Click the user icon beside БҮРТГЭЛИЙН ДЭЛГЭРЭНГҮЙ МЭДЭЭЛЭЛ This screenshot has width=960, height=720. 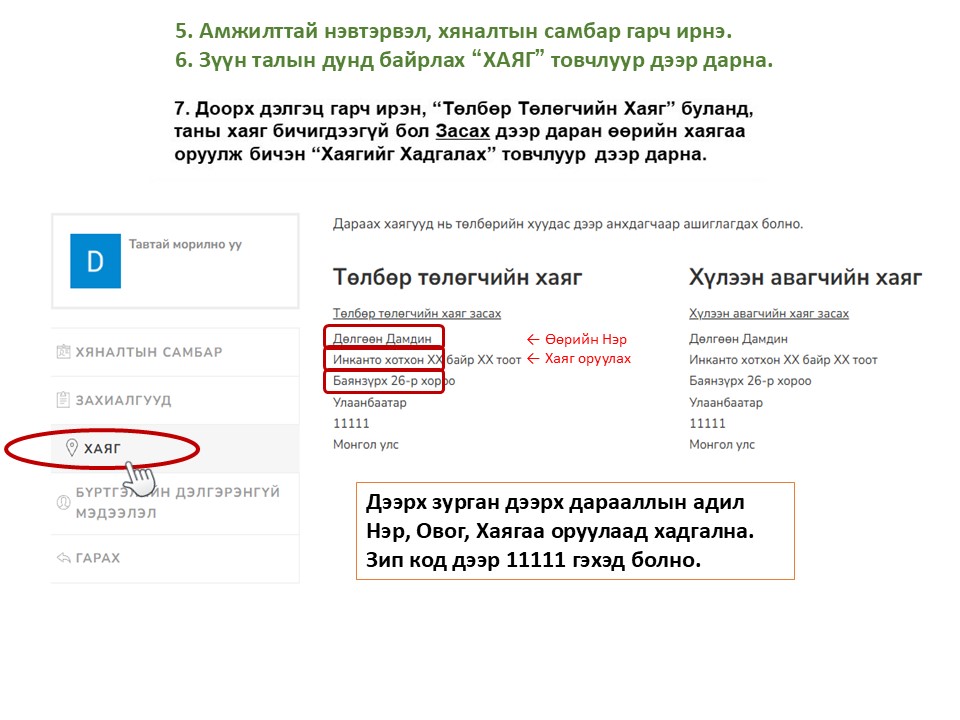[x=64, y=502]
